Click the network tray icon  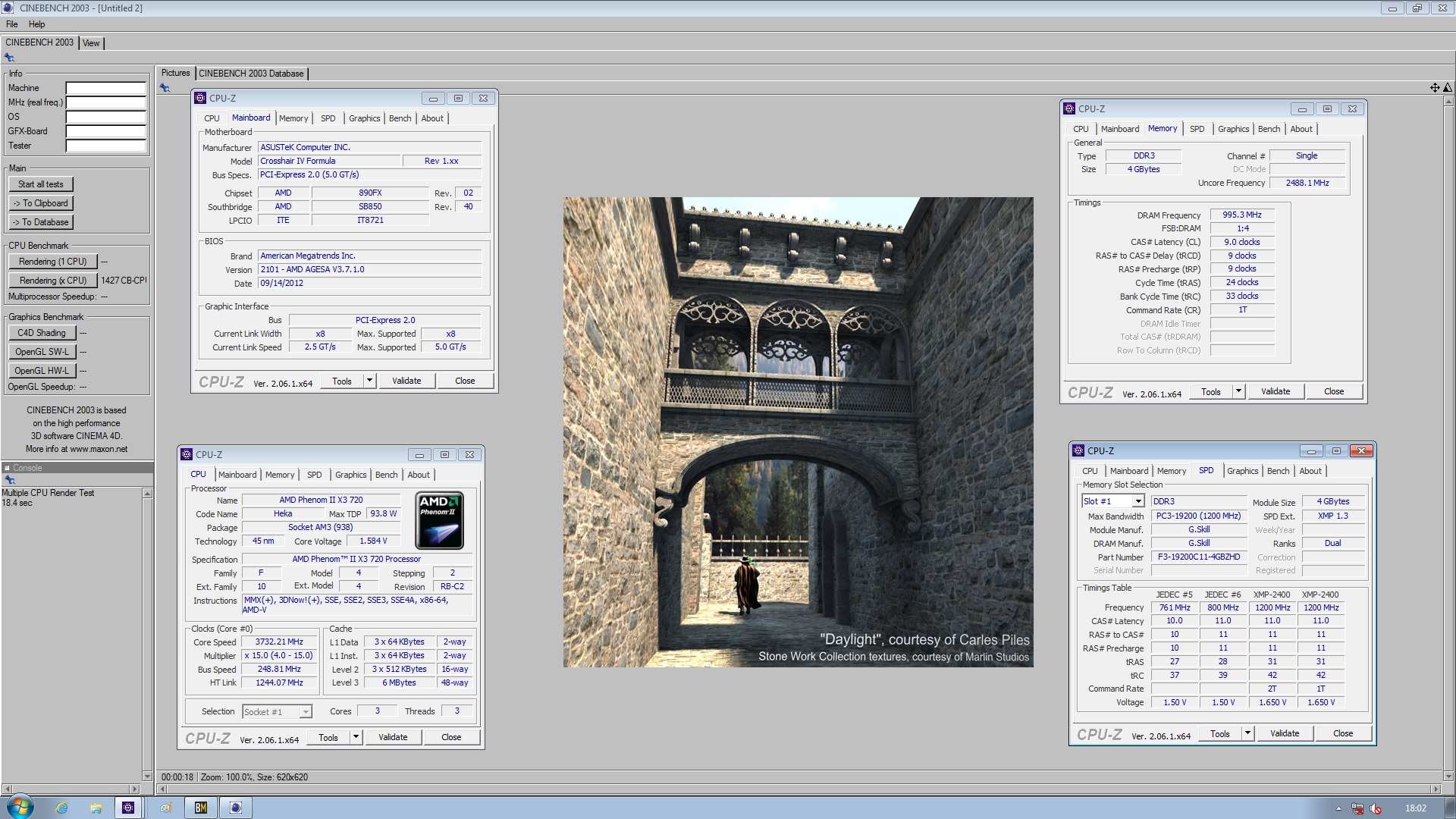coord(1357,808)
